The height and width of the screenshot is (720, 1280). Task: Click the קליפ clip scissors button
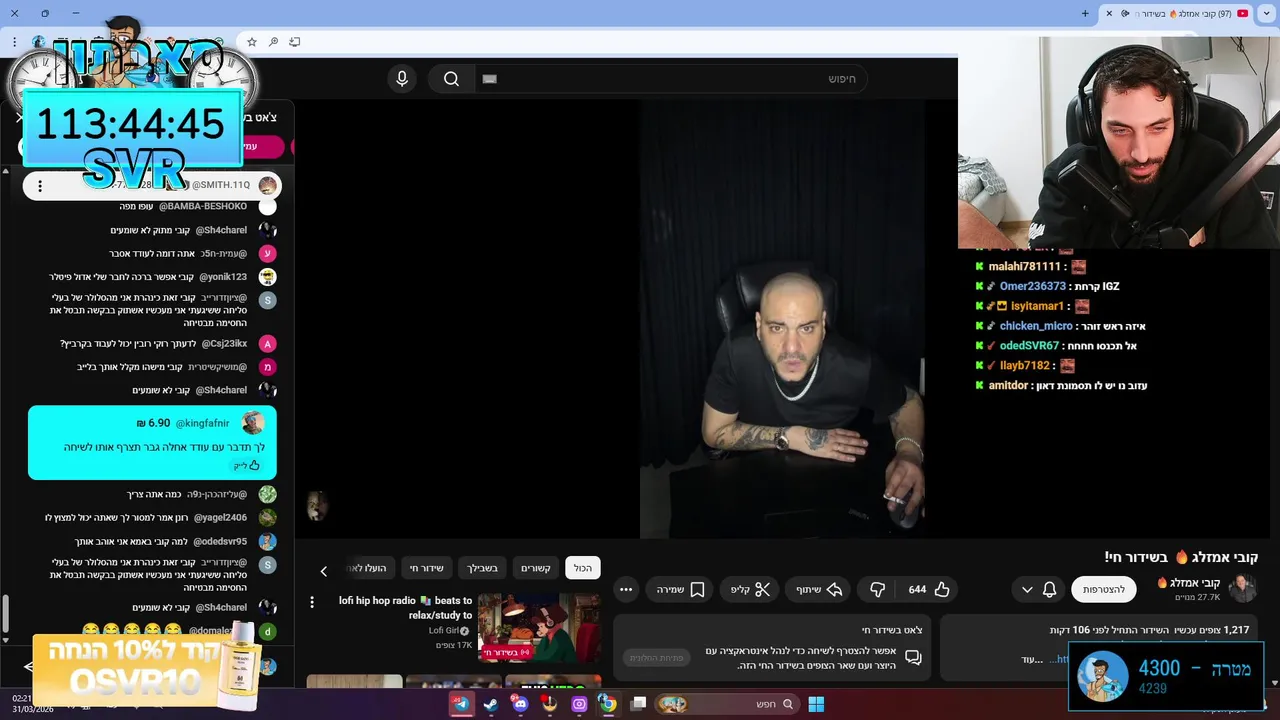751,590
